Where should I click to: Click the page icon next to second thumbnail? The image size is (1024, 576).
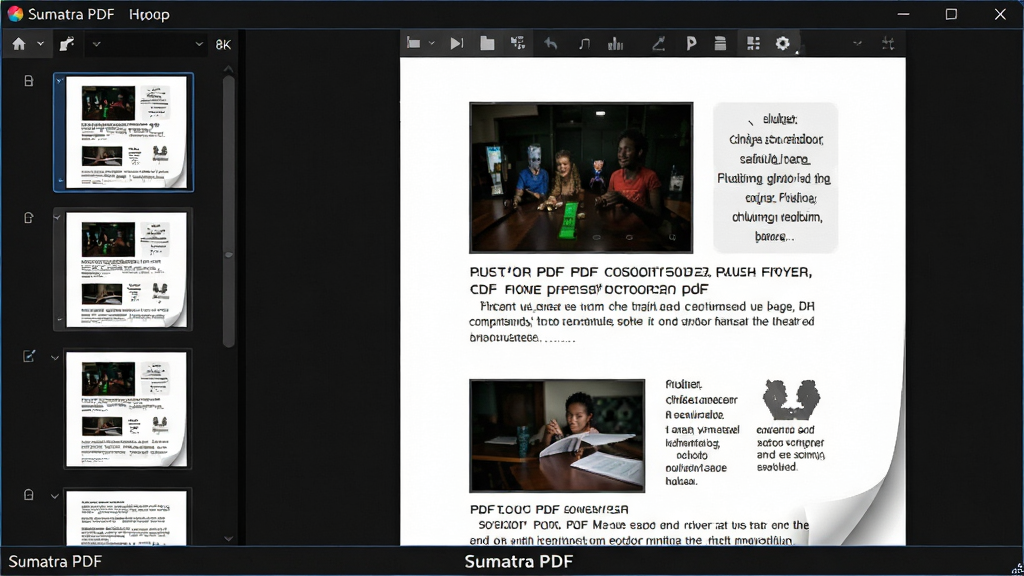(29, 217)
